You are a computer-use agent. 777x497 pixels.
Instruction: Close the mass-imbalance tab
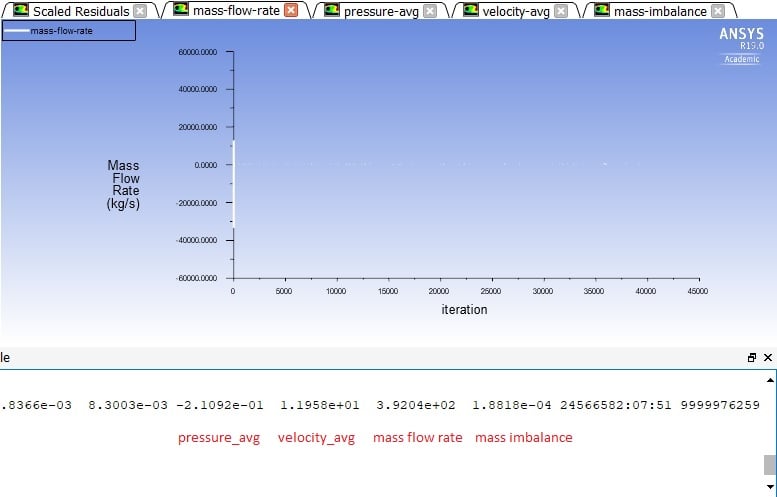[718, 11]
